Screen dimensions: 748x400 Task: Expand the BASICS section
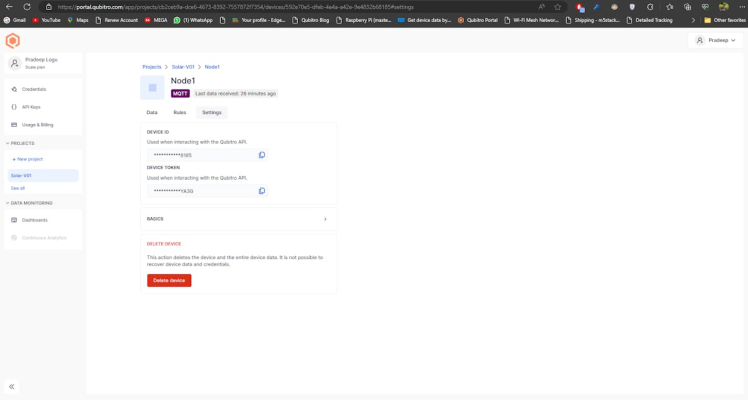click(239, 219)
